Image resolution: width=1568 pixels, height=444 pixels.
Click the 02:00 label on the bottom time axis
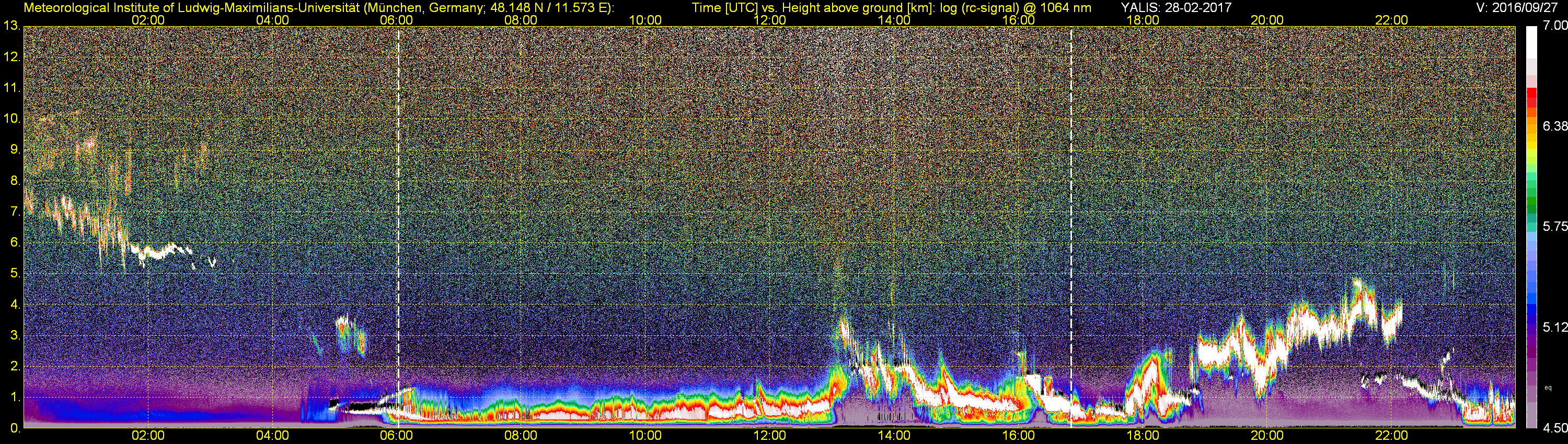click(148, 436)
